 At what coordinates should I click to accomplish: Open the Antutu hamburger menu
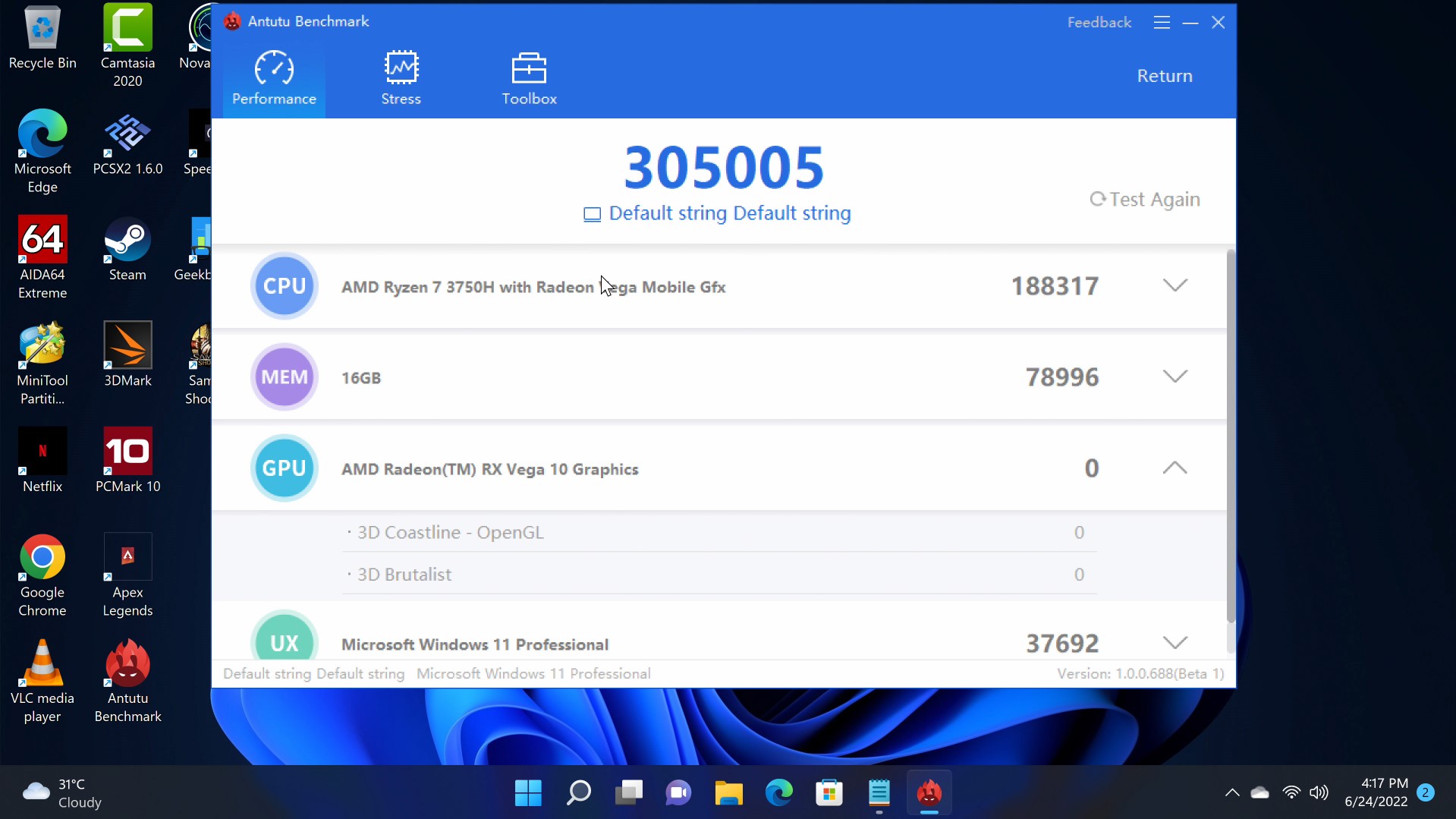1161,23
